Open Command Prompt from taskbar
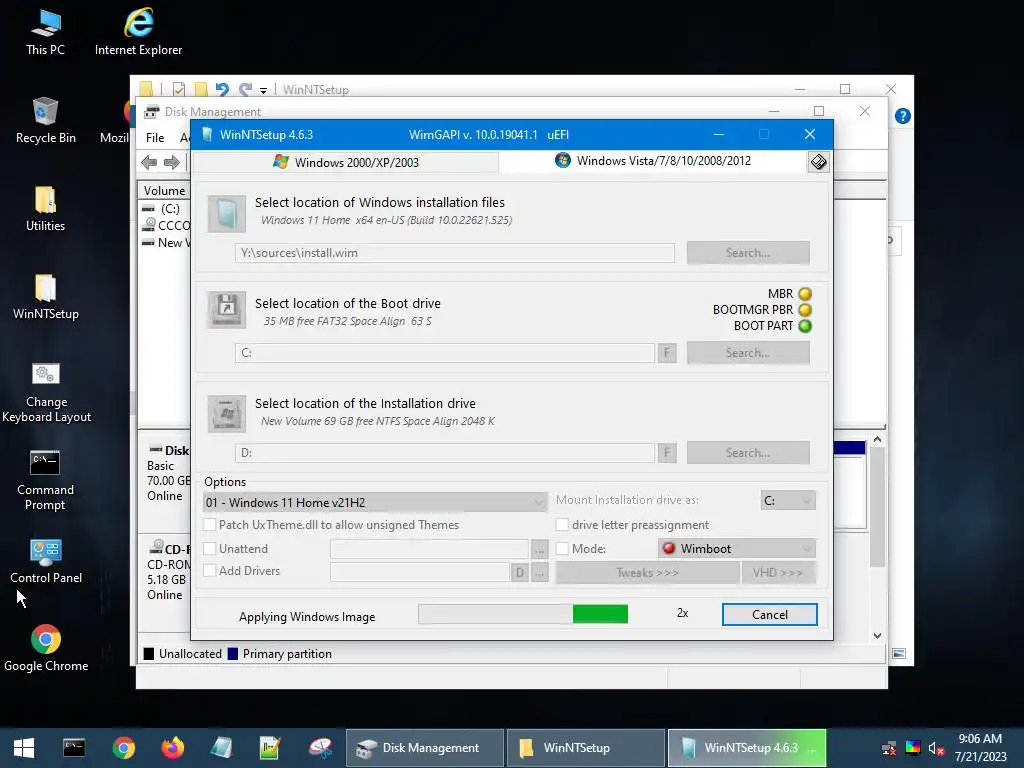 [x=74, y=748]
